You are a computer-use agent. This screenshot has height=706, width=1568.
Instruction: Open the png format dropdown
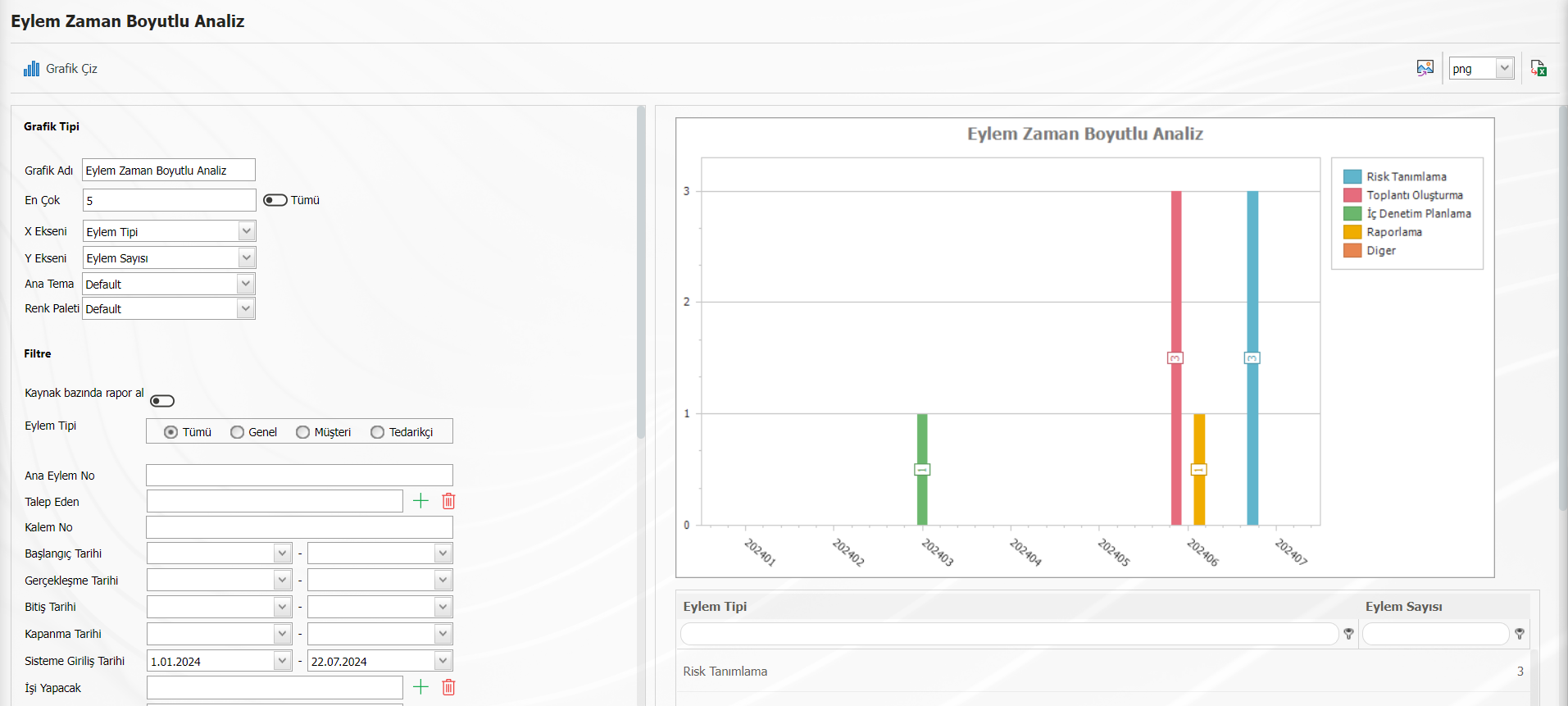1504,68
